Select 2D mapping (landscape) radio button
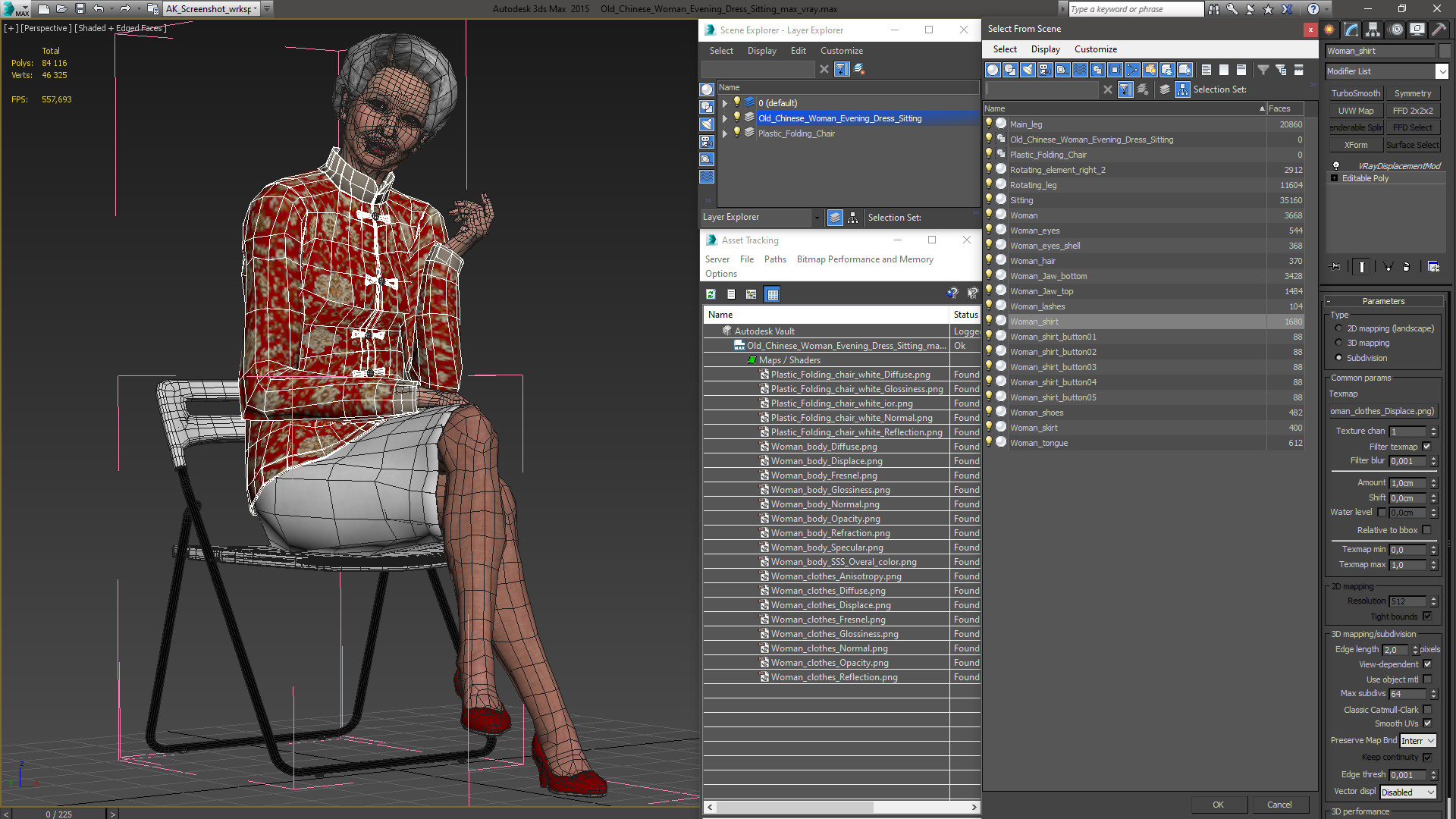 [x=1338, y=328]
